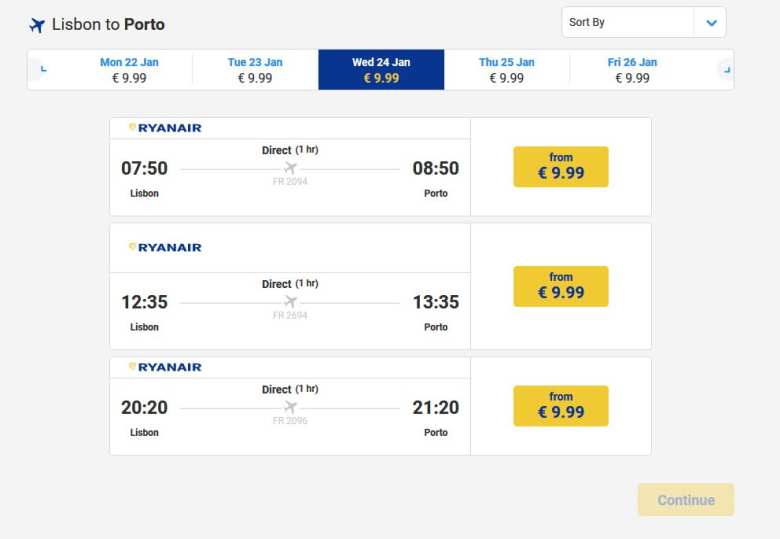Click the Ryanair logo on the 12:35 flight
This screenshot has width=780, height=539.
click(165, 247)
